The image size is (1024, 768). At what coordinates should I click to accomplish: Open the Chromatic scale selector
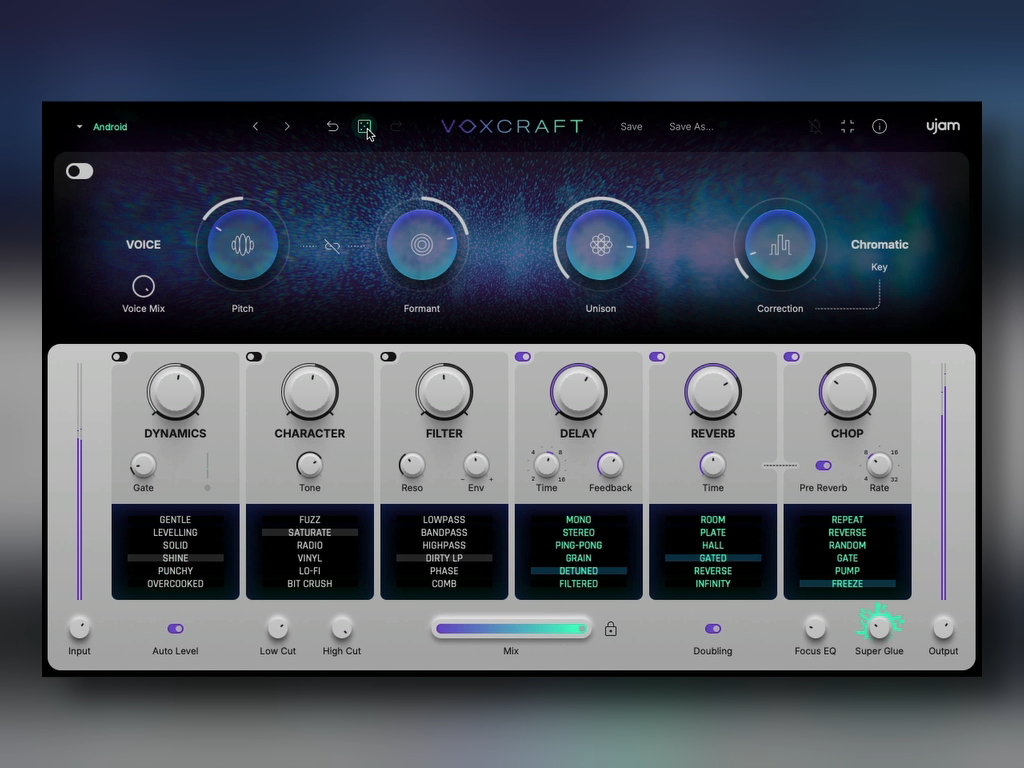coord(880,244)
